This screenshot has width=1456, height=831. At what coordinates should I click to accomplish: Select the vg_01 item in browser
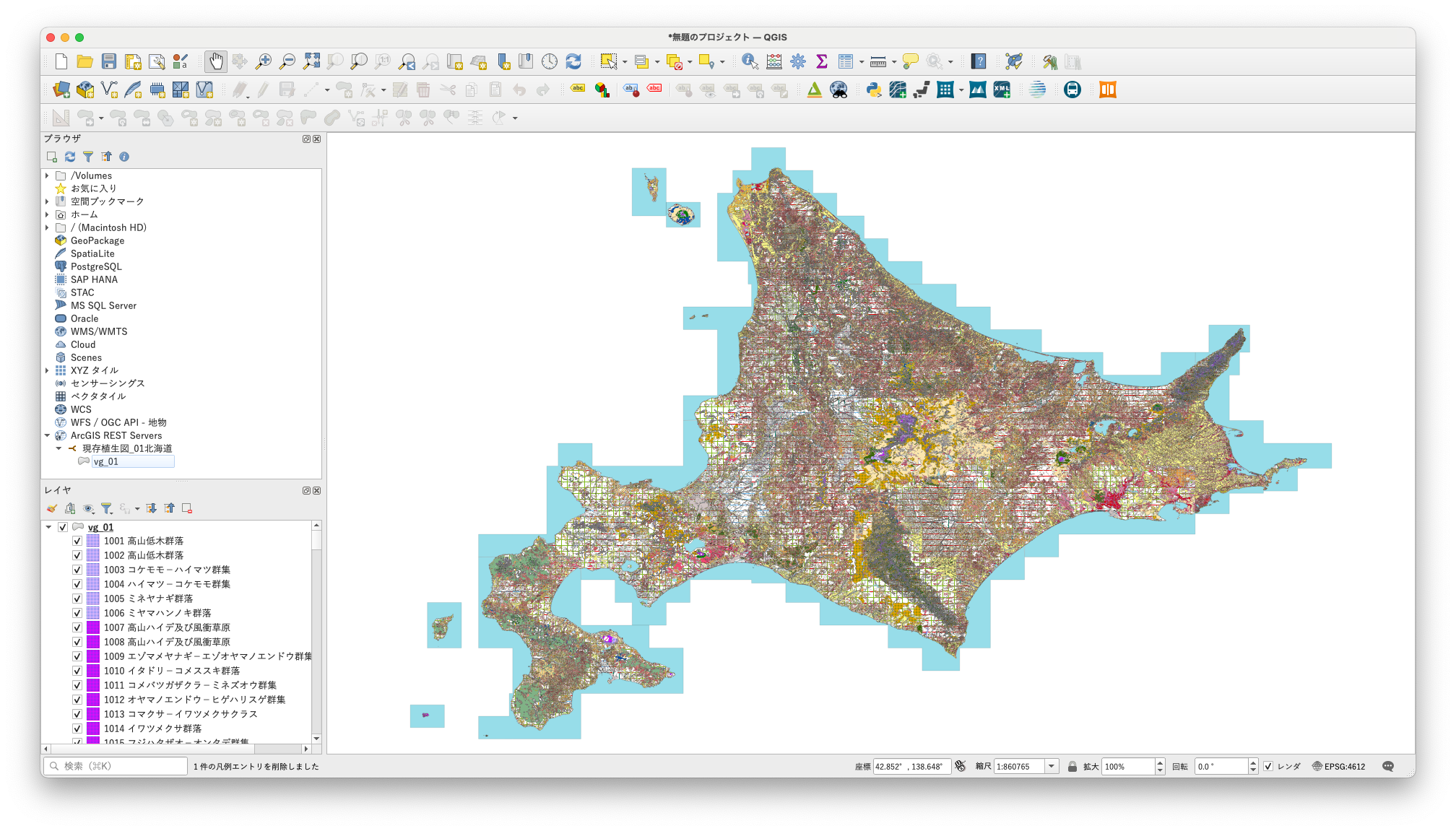pyautogui.click(x=106, y=461)
